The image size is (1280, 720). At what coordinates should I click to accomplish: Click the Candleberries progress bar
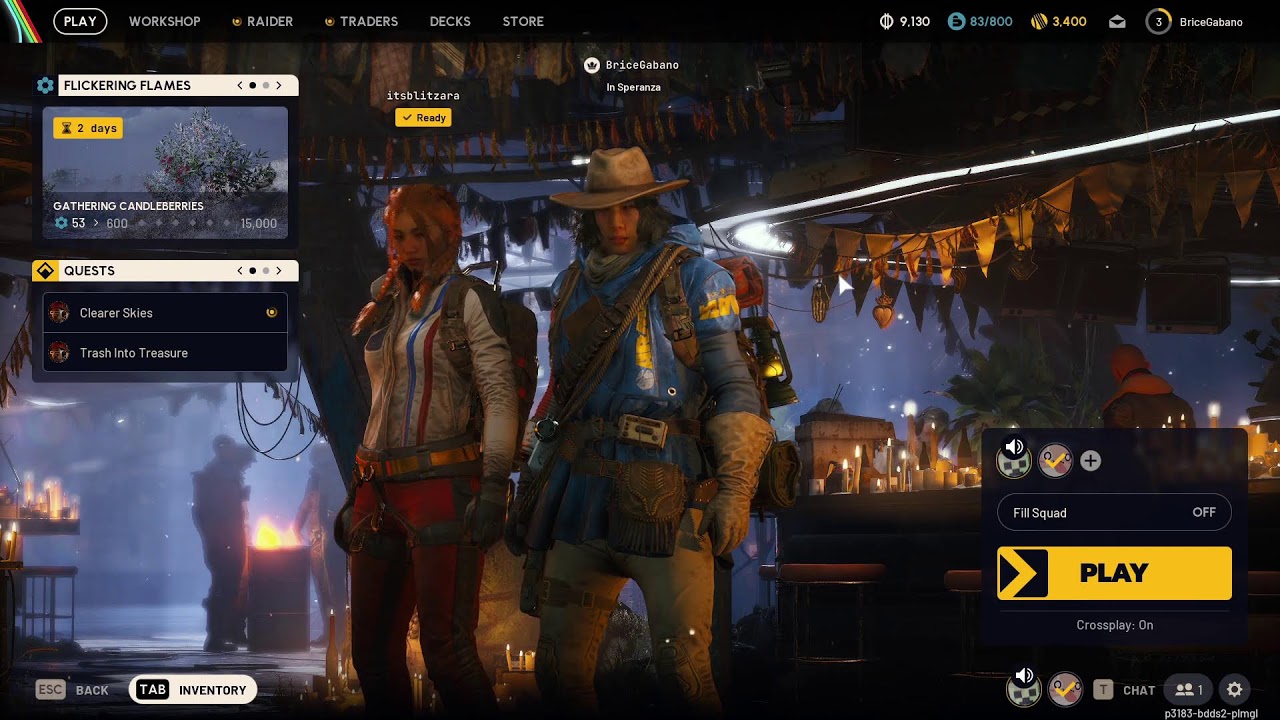pyautogui.click(x=183, y=223)
